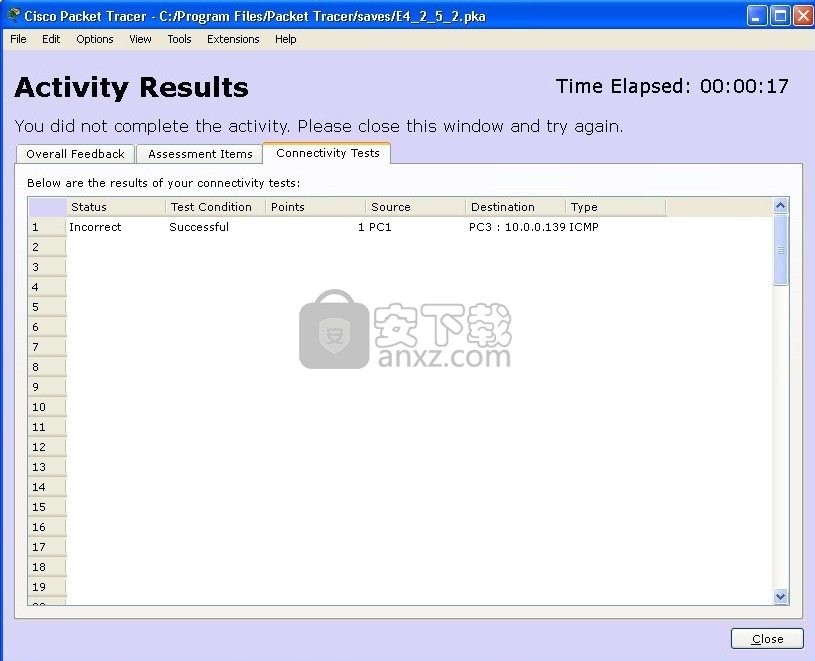The height and width of the screenshot is (661, 815).
Task: Open the File menu
Action: click(x=18, y=39)
